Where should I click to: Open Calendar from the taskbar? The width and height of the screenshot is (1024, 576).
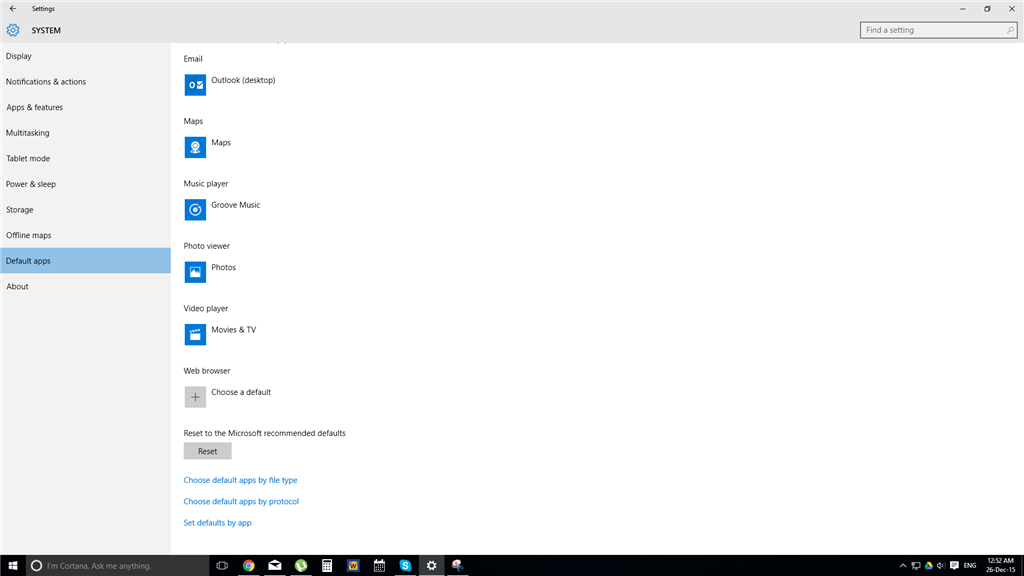(x=379, y=566)
